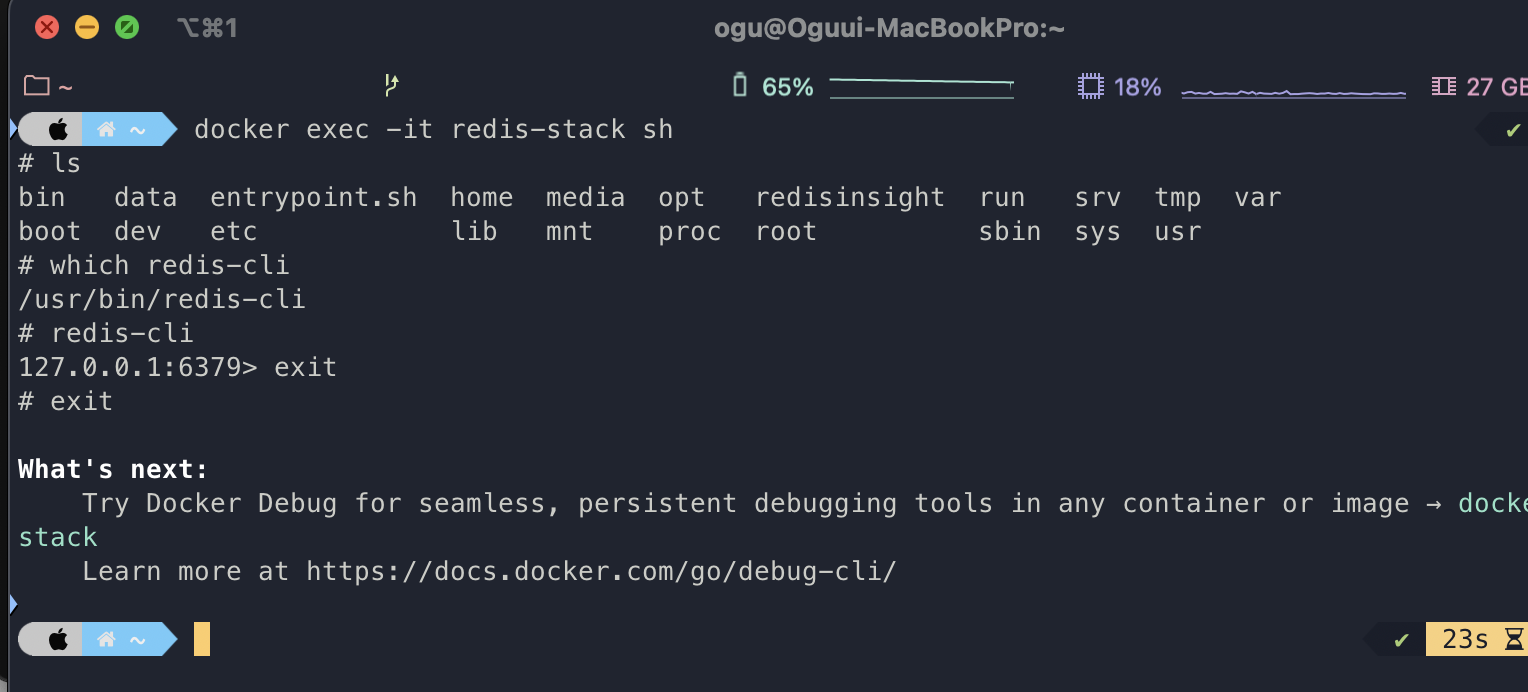This screenshot has width=1528, height=692.
Task: Click the yellow cursor at bottom prompt
Action: point(202,639)
